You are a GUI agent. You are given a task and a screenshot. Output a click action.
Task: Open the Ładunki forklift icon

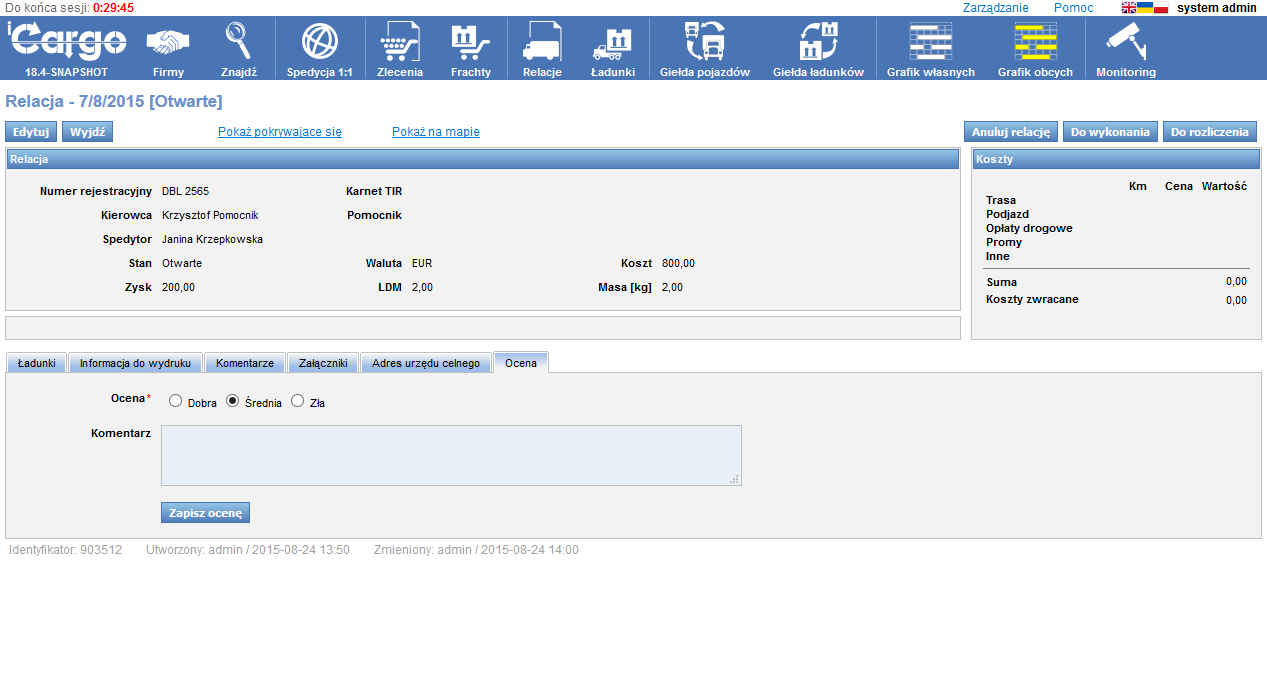tap(612, 43)
